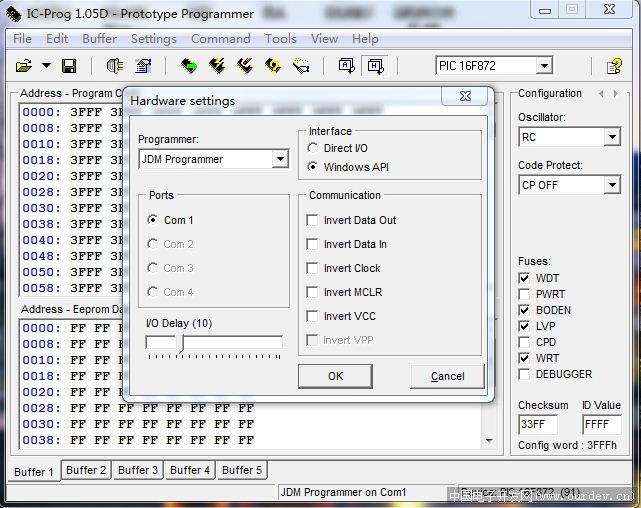Image resolution: width=641 pixels, height=508 pixels.
Task: Click the Eeprom data scrollbar down arrow
Action: (x=489, y=441)
